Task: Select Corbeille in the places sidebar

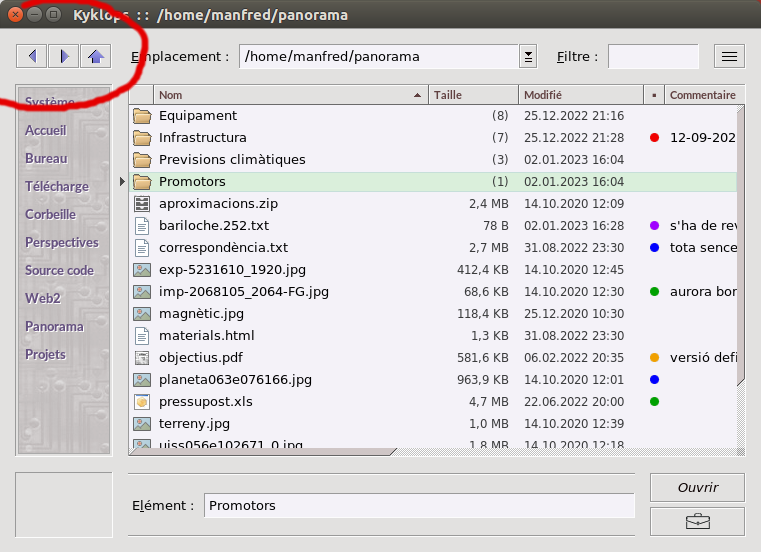Action: [x=50, y=215]
